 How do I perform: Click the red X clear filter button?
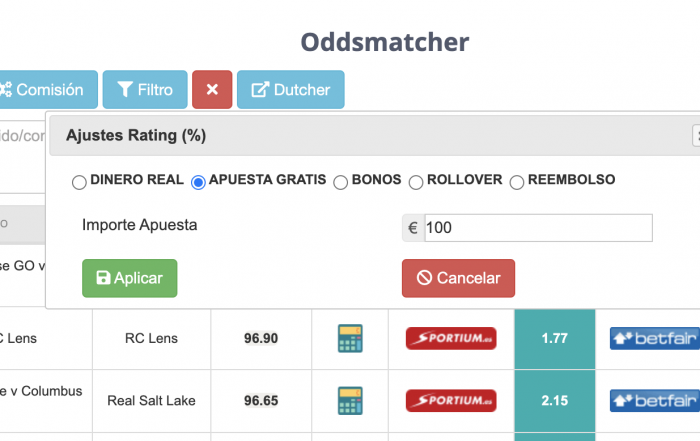click(x=212, y=89)
